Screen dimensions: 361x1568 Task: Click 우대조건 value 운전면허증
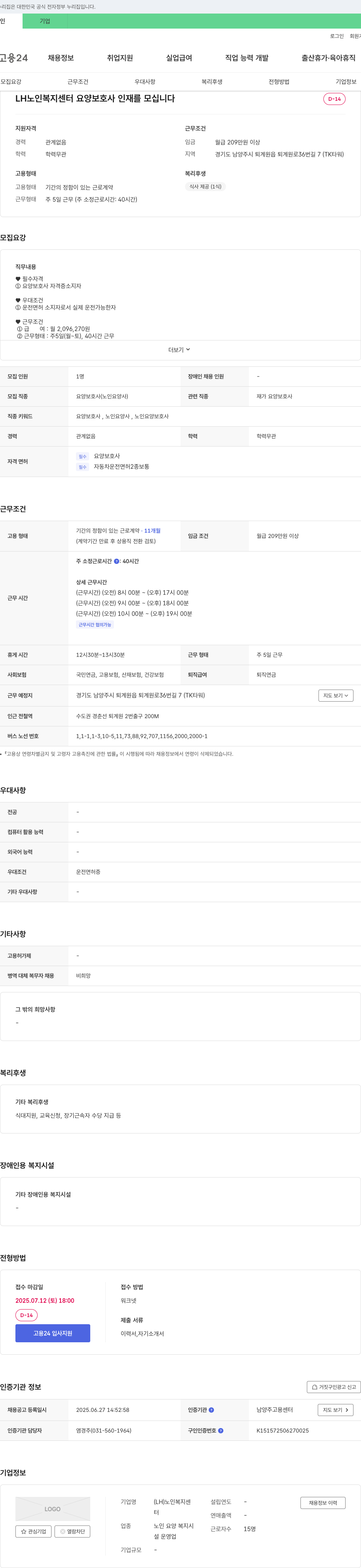[x=88, y=872]
